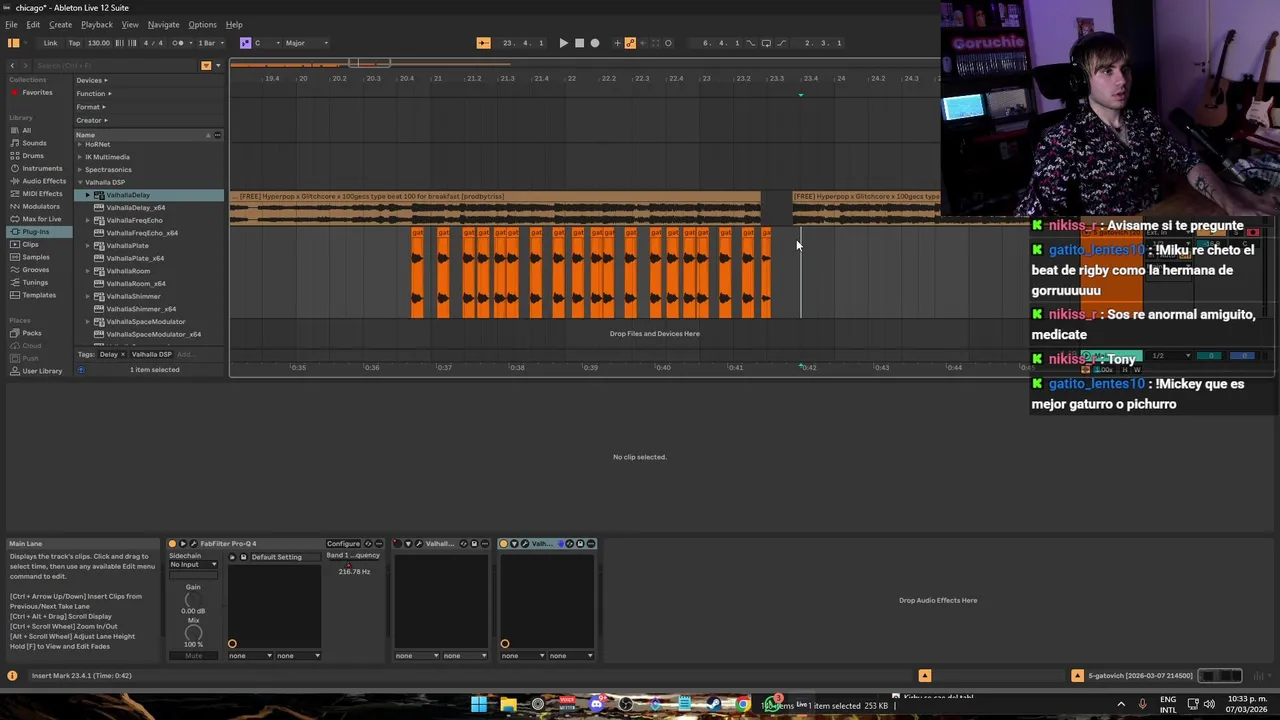The image size is (1280, 720).
Task: Select ValhallaShimmer in plug-in list
Action: pyautogui.click(x=133, y=296)
